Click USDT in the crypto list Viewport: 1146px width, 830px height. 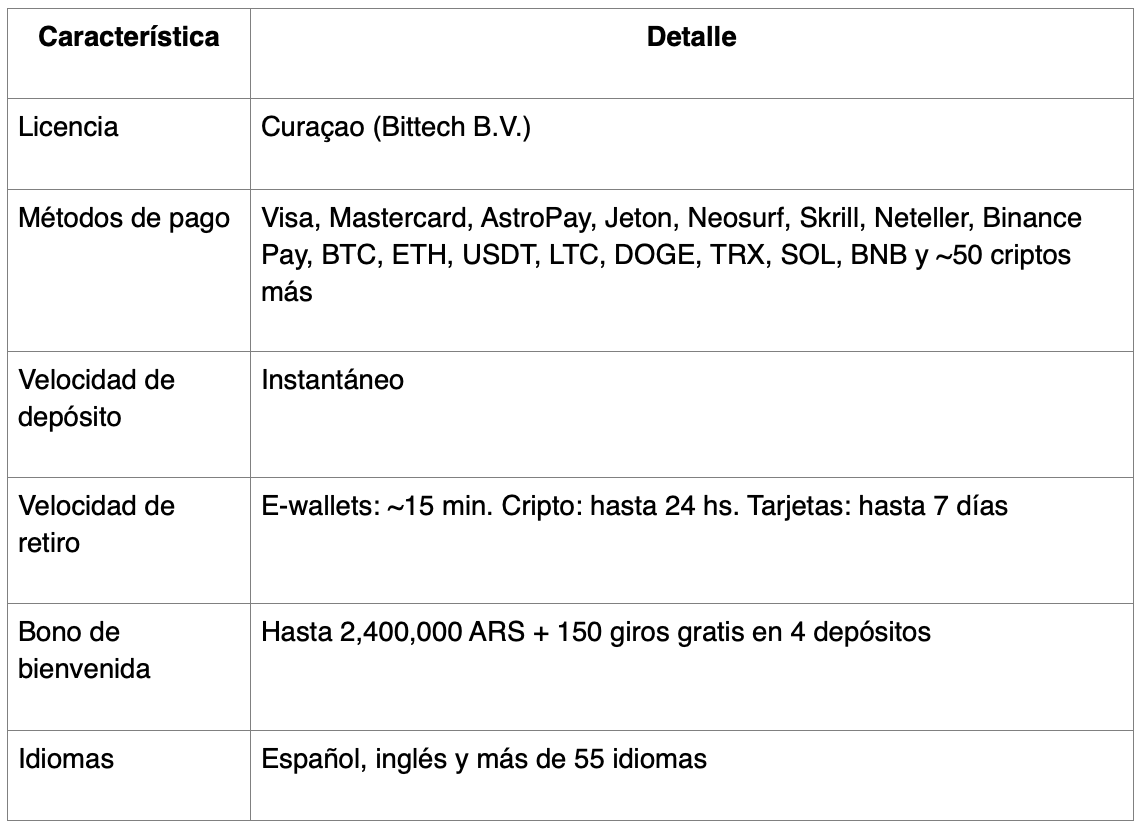[500, 255]
